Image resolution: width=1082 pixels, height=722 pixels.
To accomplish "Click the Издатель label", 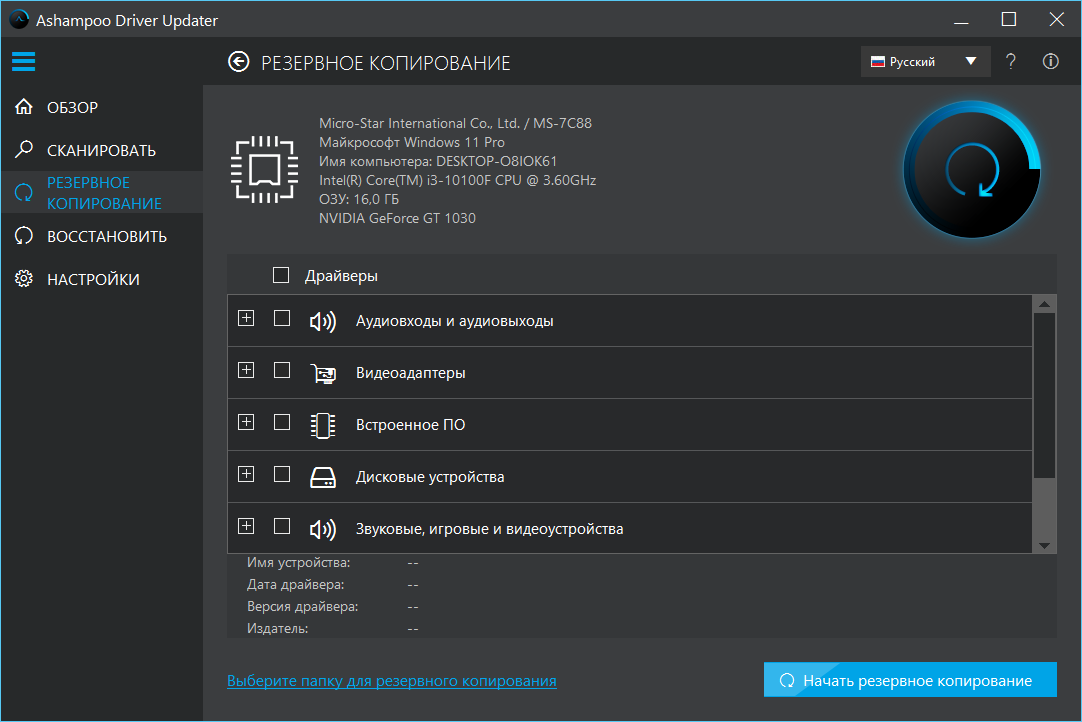I will tap(277, 629).
